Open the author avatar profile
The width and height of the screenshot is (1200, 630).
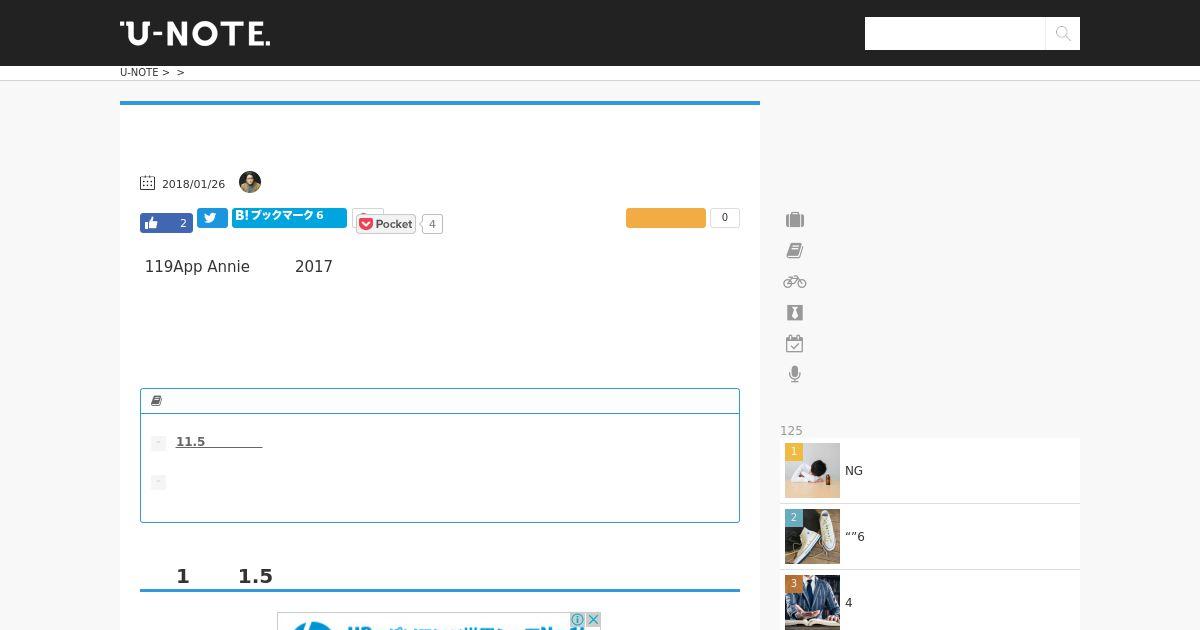250,182
